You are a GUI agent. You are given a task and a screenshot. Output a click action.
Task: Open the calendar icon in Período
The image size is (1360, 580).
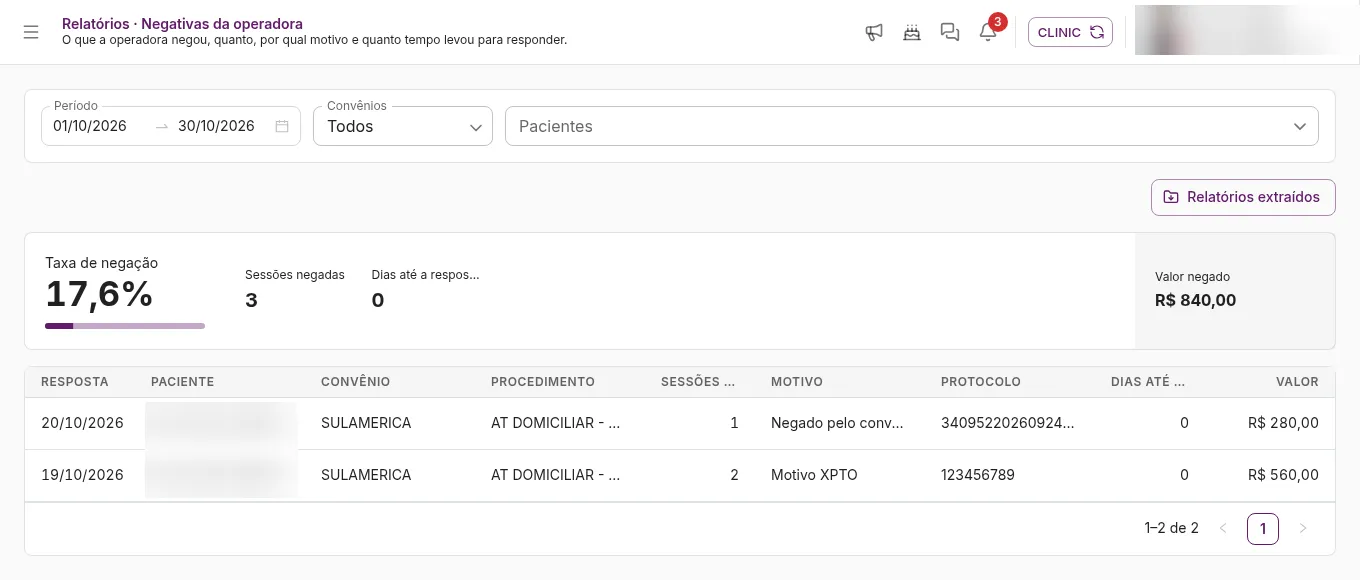pos(282,126)
